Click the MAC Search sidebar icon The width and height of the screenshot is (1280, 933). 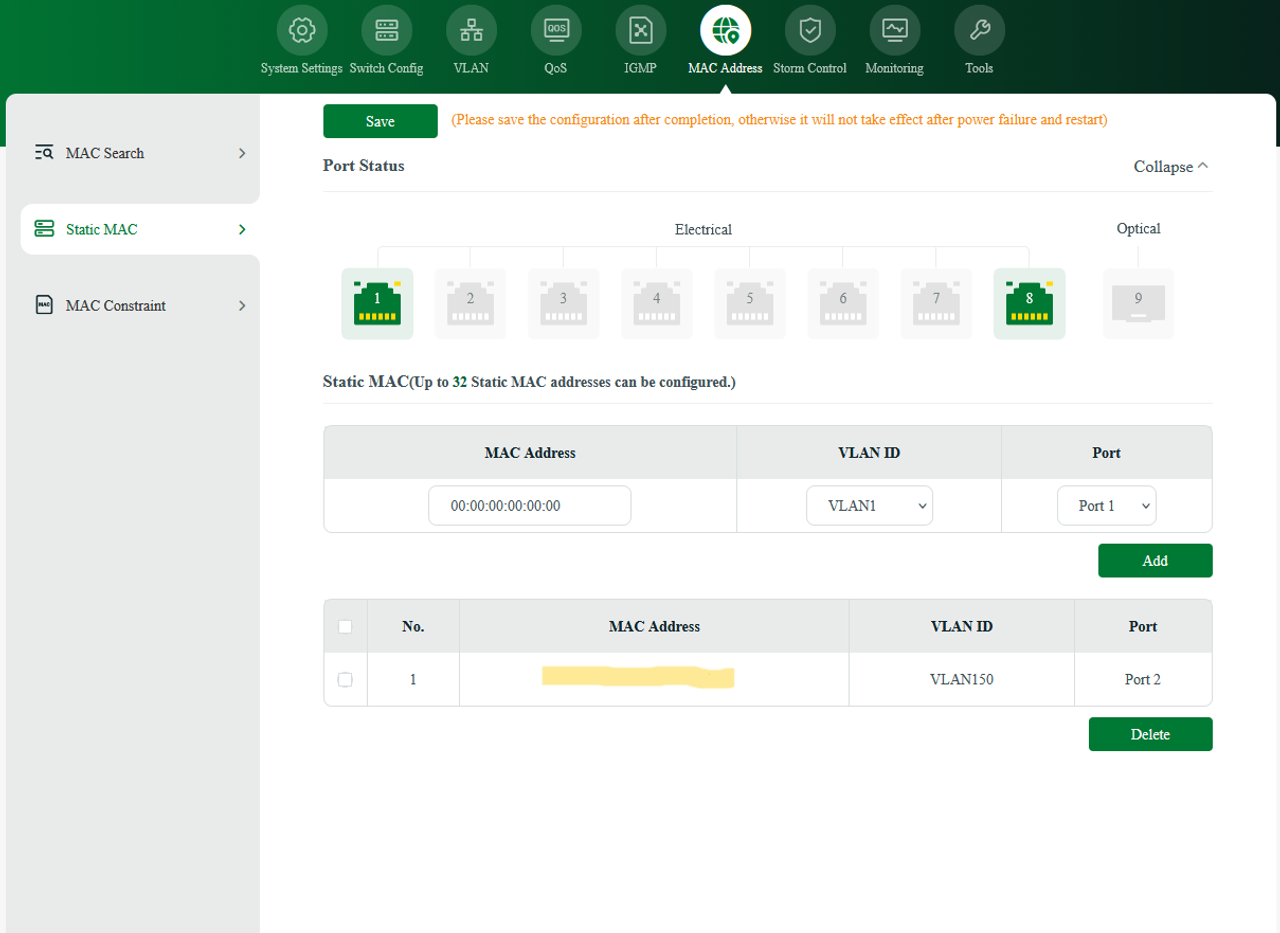[x=44, y=153]
